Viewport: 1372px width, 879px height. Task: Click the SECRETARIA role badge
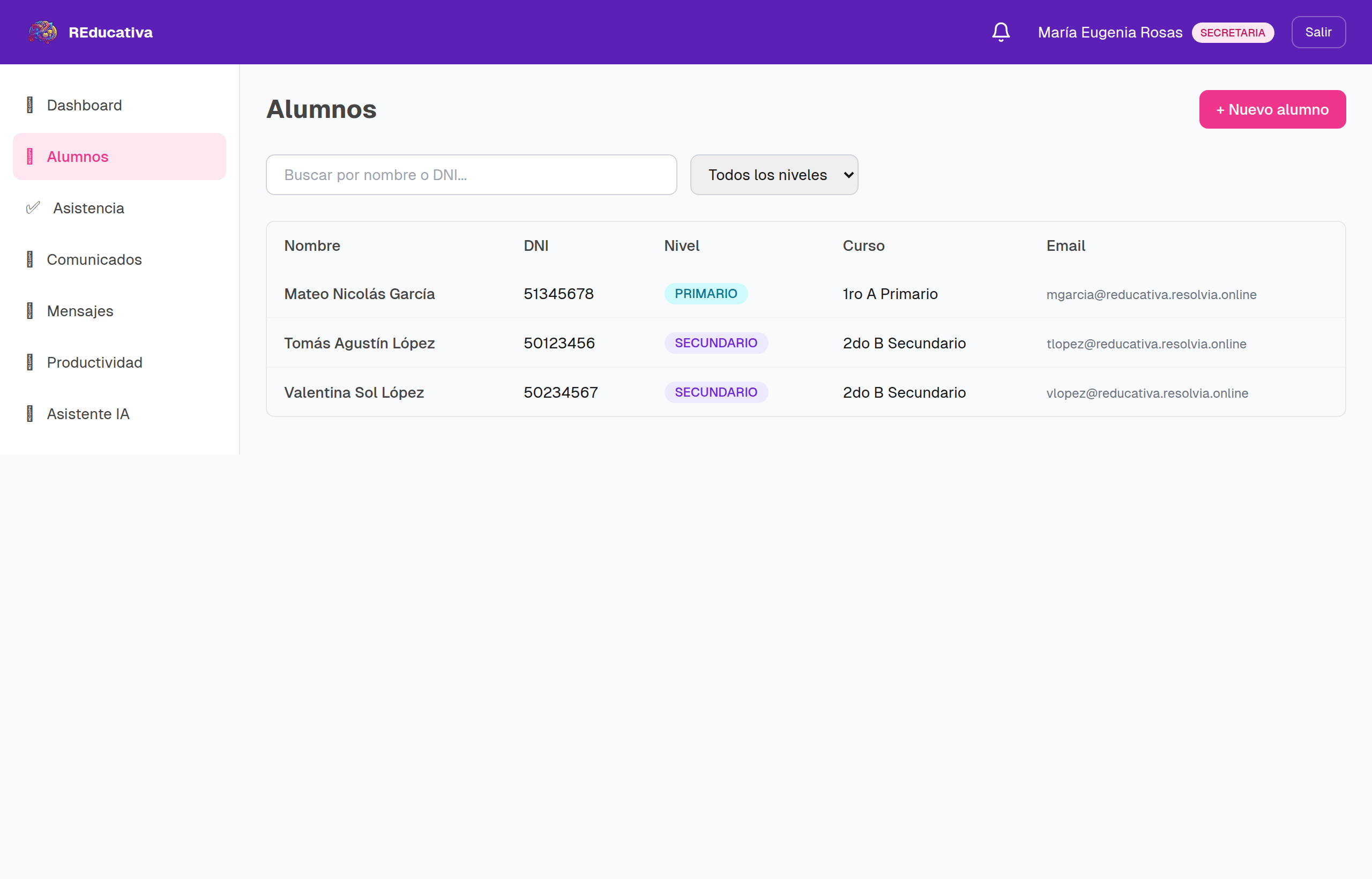(x=1232, y=33)
